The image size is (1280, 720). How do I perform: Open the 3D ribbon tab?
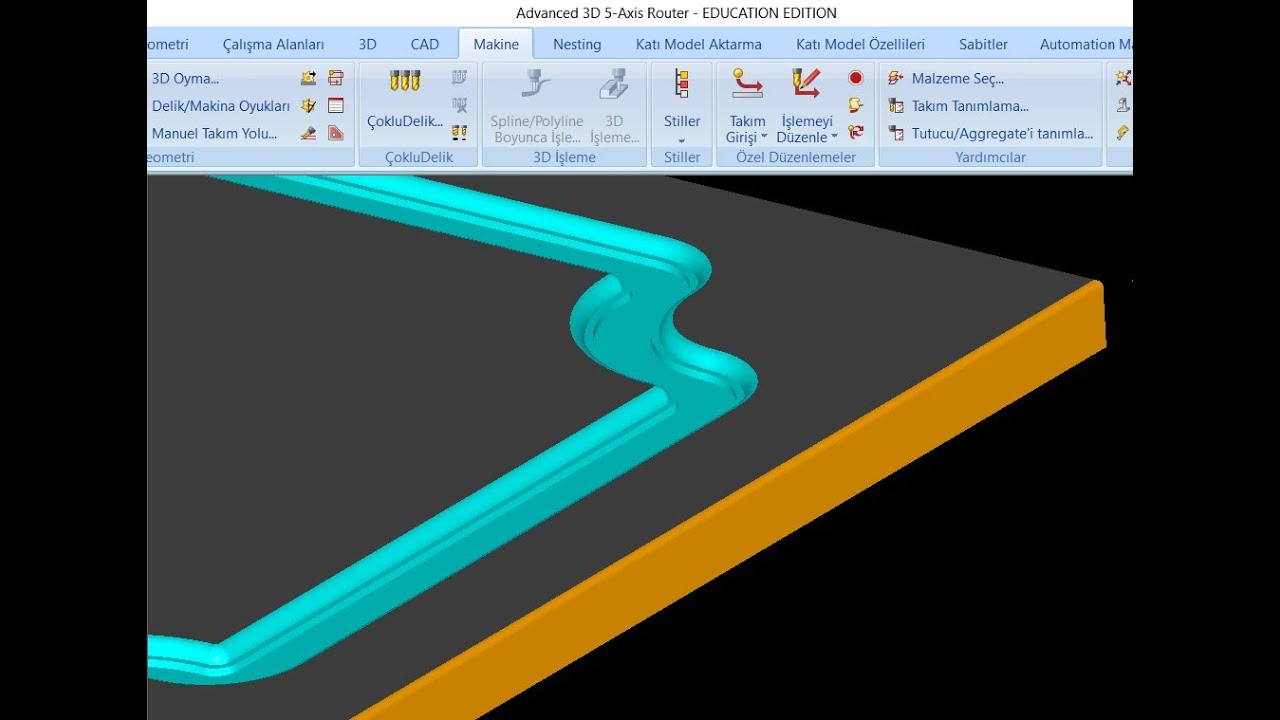click(367, 44)
